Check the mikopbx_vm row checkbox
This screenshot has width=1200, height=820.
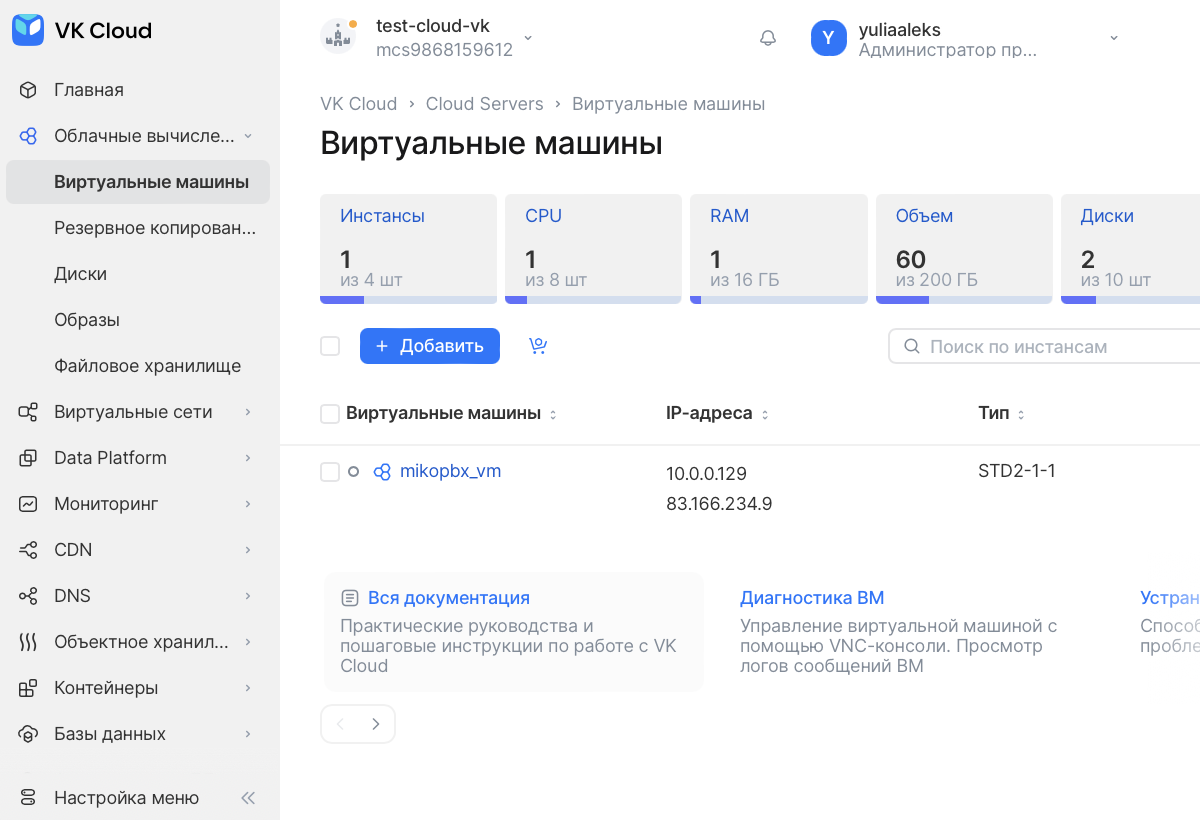click(x=330, y=472)
